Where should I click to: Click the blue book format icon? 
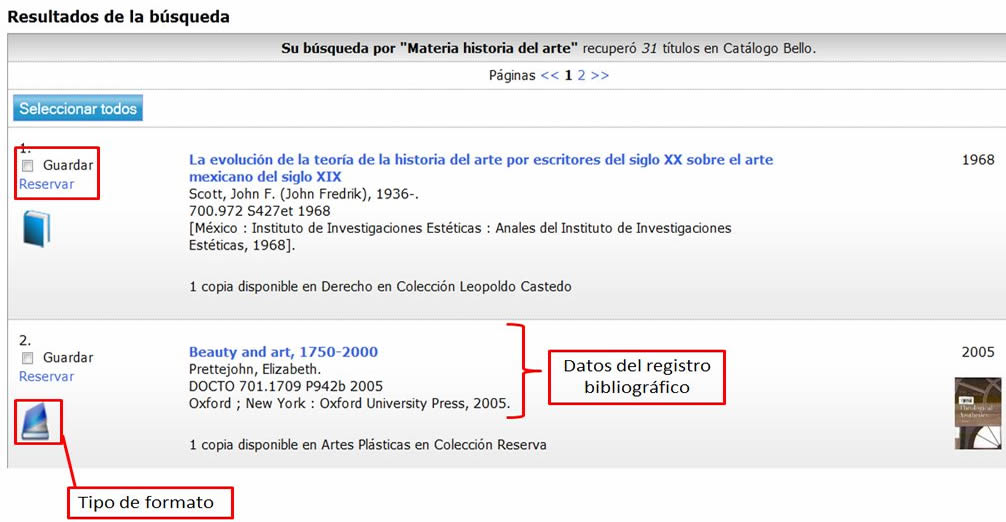pyautogui.click(x=35, y=228)
